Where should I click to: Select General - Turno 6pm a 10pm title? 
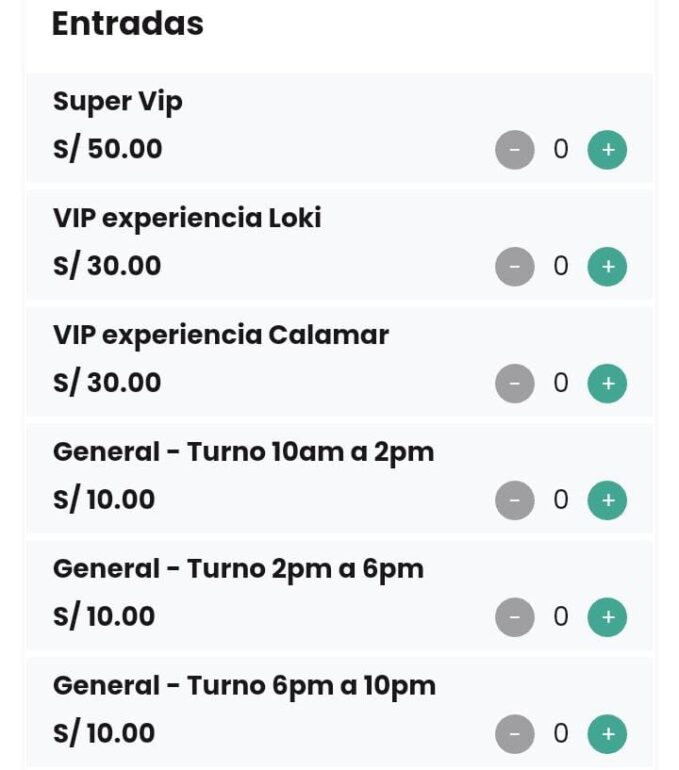244,686
